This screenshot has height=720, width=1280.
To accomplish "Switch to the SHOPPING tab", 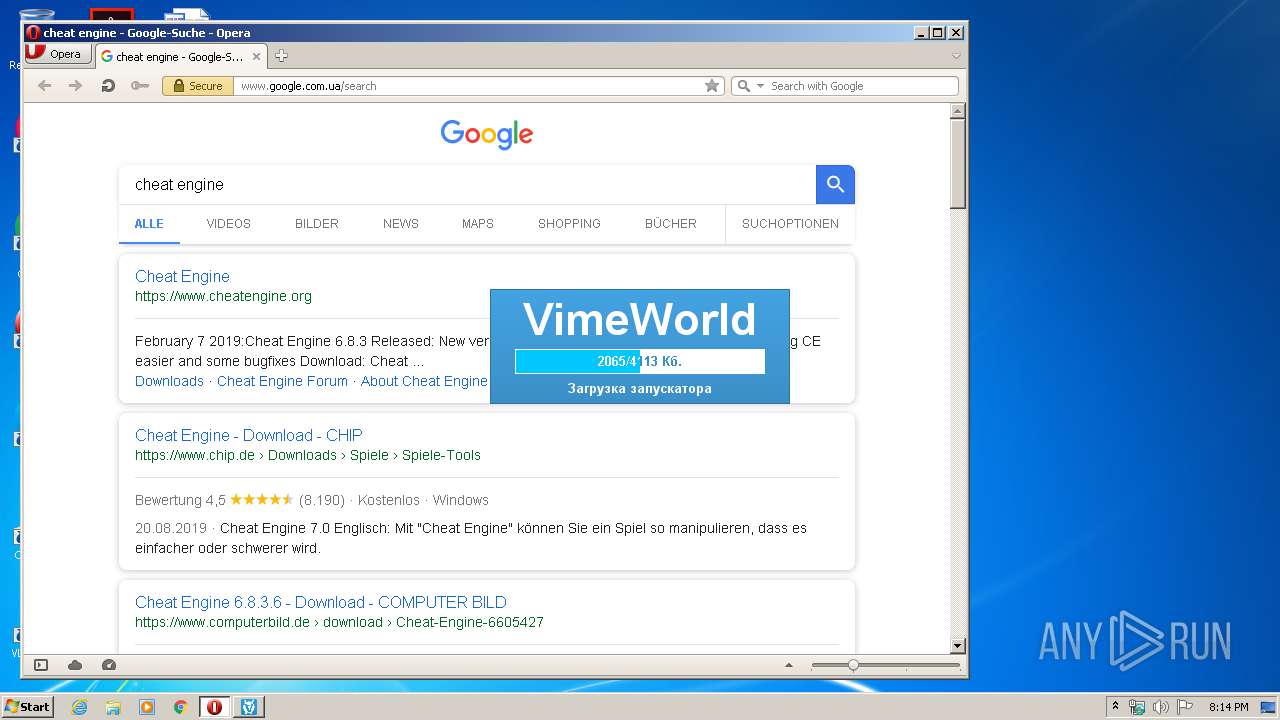I will pyautogui.click(x=569, y=224).
